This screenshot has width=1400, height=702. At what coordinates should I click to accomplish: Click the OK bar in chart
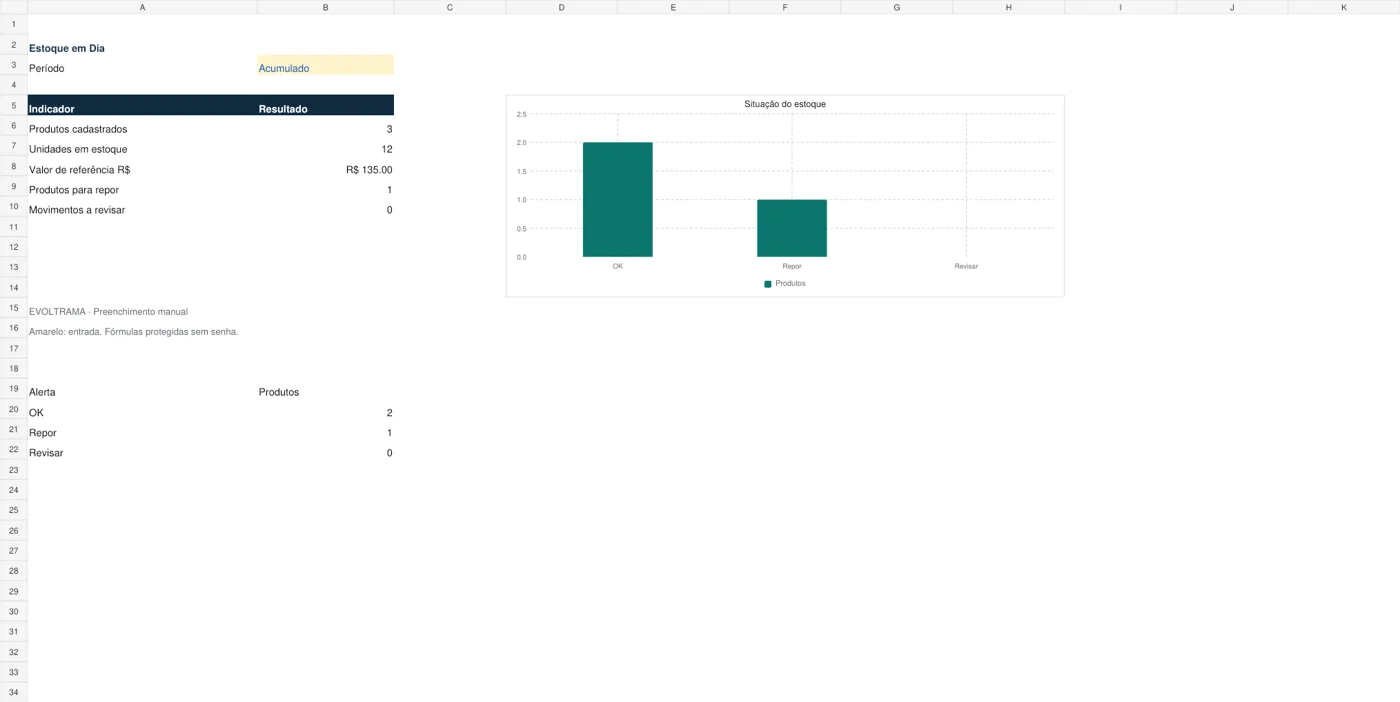click(x=618, y=199)
